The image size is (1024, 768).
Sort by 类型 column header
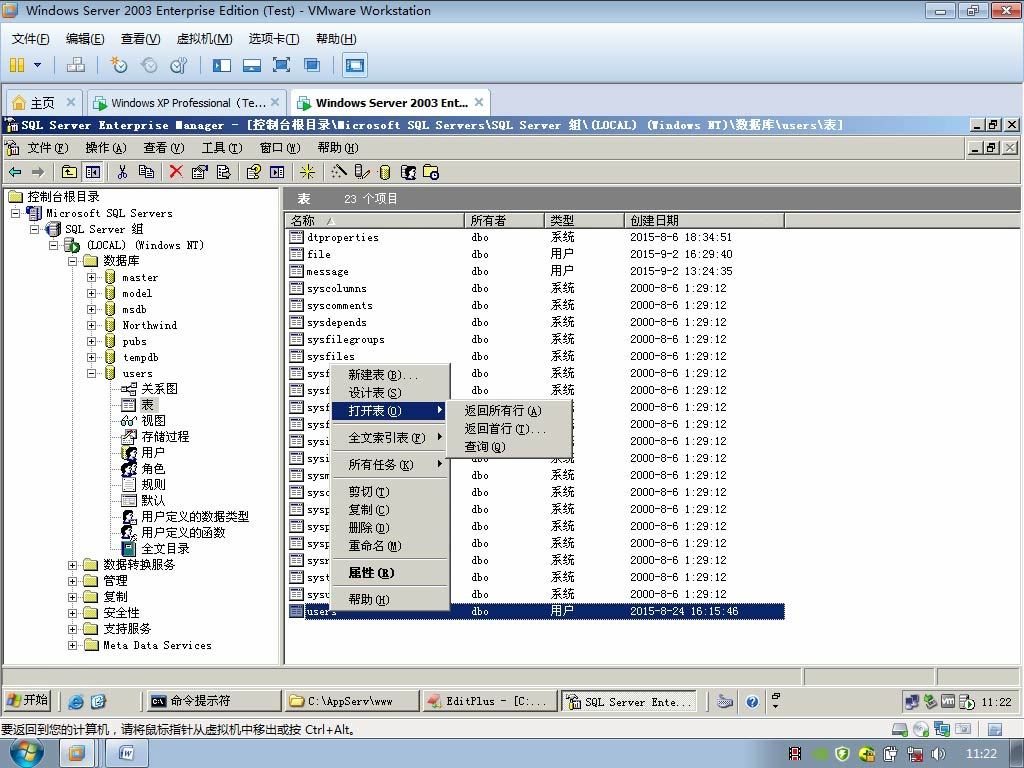point(584,221)
